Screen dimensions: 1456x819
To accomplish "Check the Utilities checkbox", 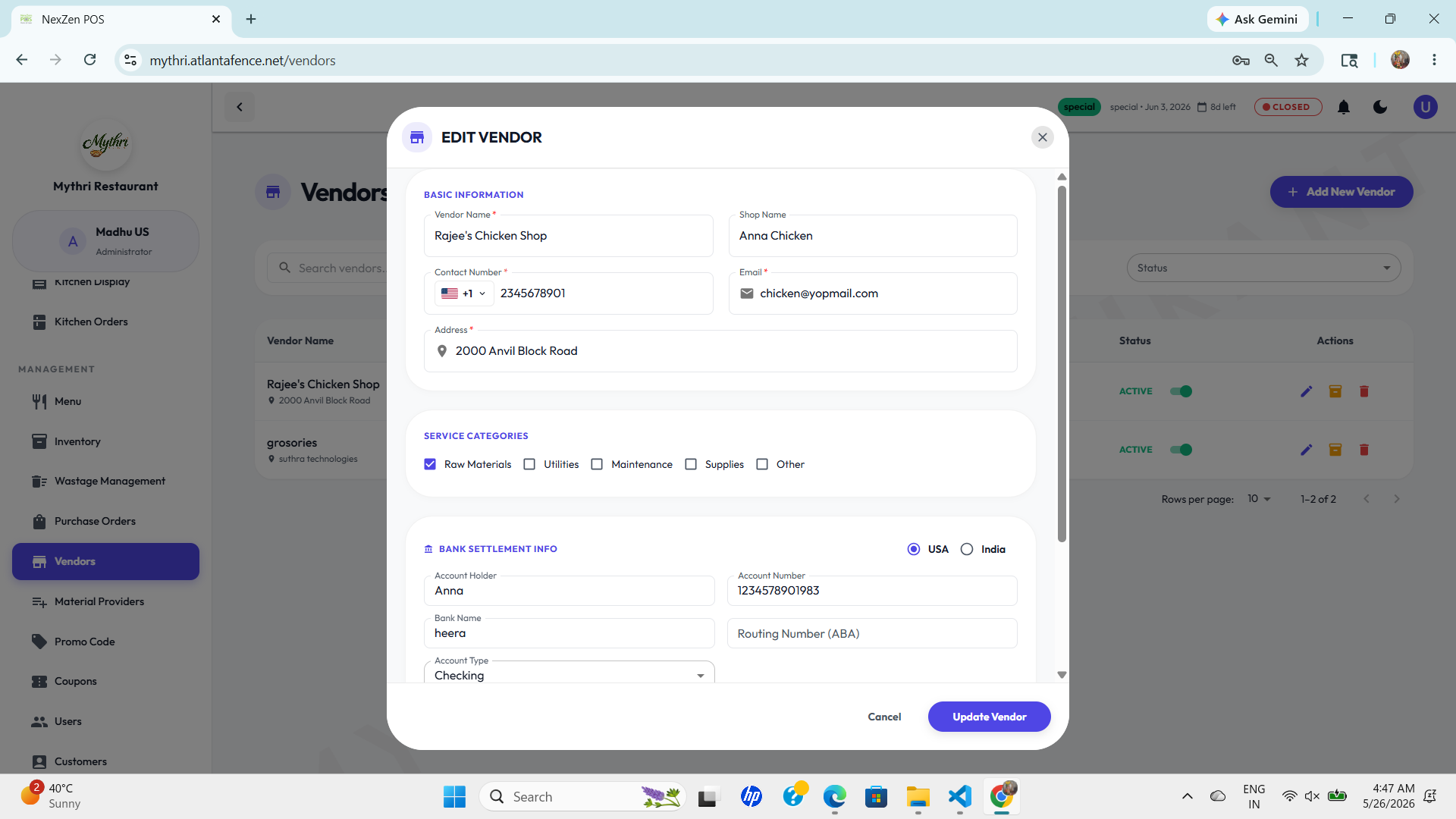I will [x=529, y=464].
